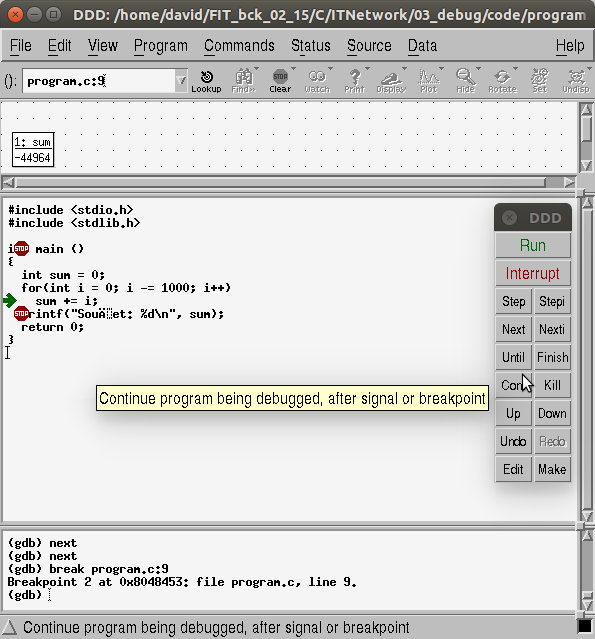Open the Help menu
595x639 pixels.
pyautogui.click(x=570, y=46)
